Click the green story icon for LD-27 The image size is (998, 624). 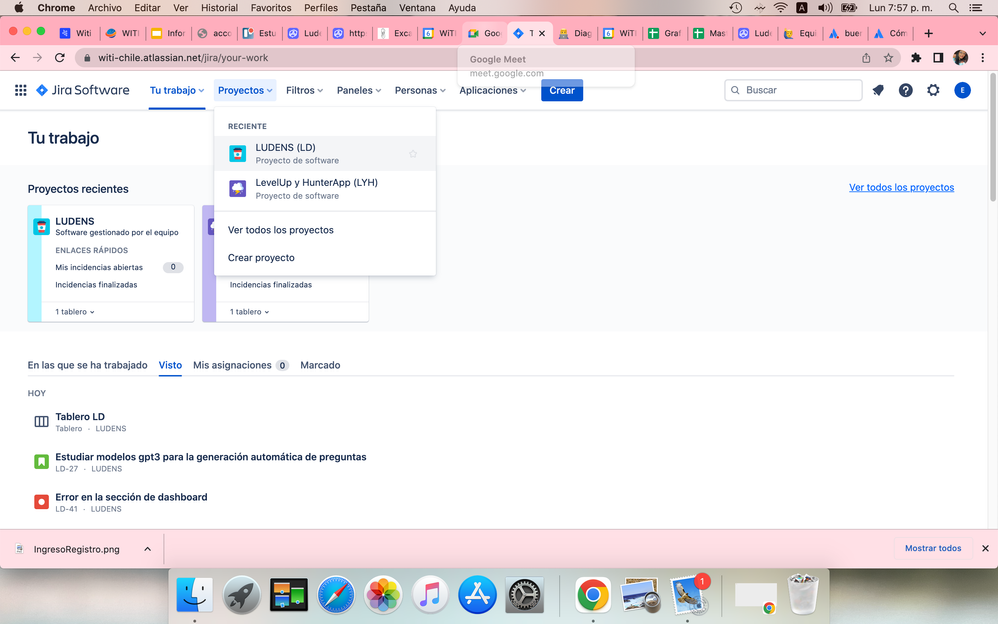point(41,462)
